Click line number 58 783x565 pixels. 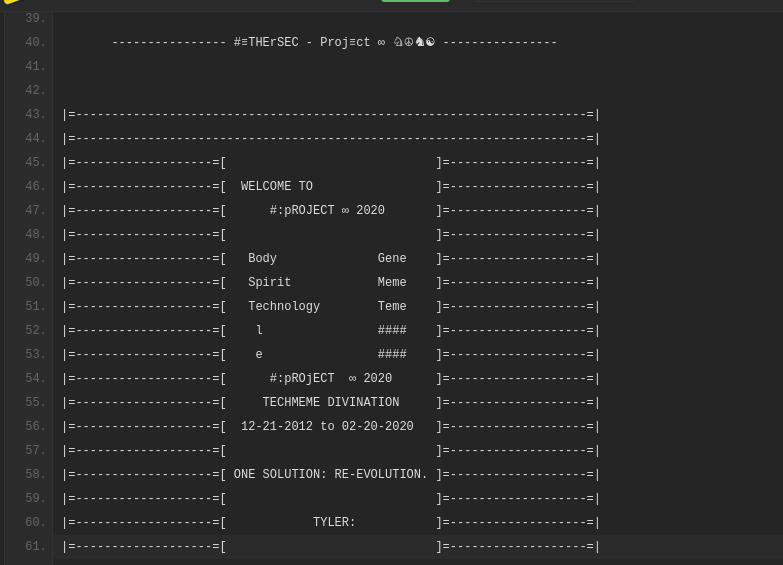point(35,474)
